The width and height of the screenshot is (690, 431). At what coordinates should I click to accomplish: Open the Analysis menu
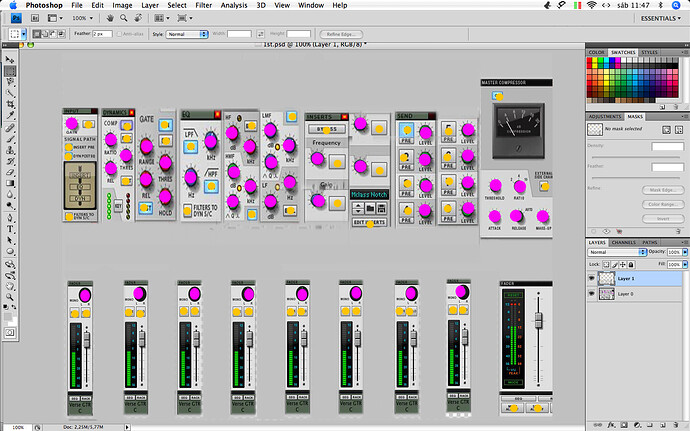coord(234,5)
